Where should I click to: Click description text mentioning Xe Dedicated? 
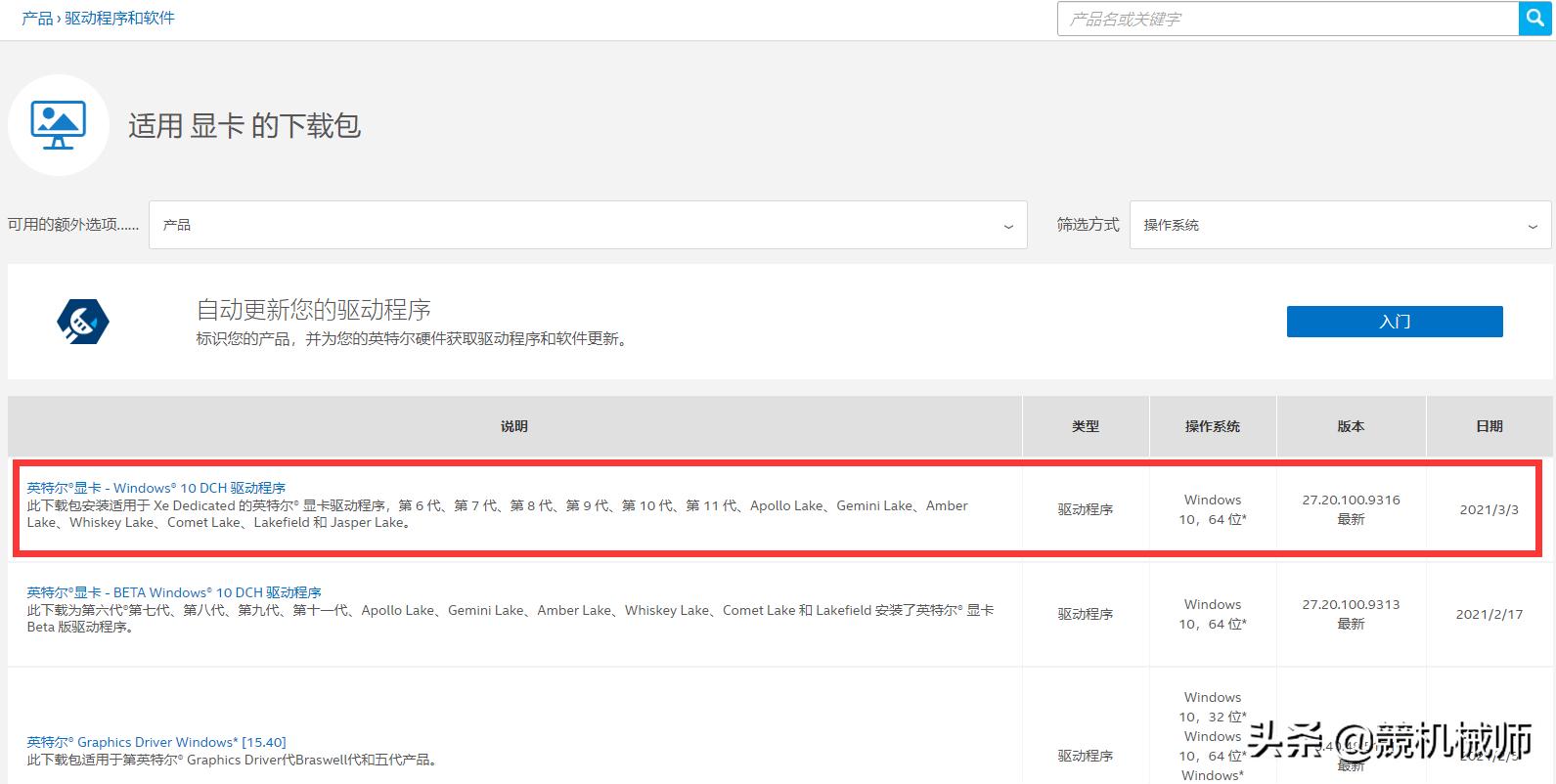(x=497, y=514)
